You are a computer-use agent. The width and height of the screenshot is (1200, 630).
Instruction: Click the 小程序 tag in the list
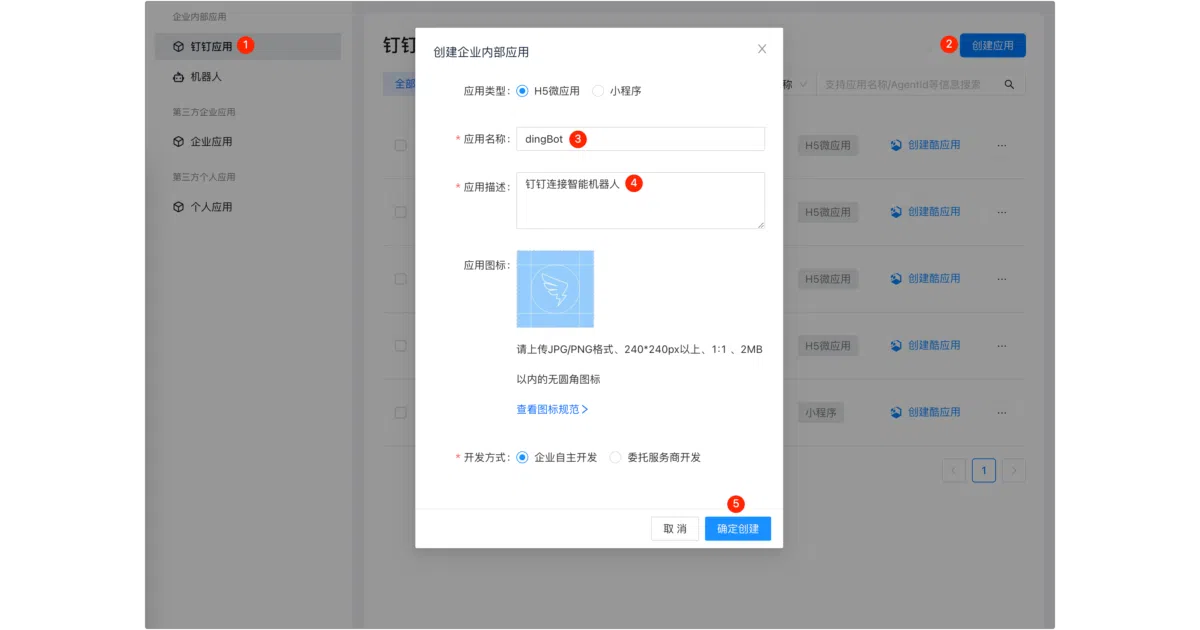click(x=821, y=412)
